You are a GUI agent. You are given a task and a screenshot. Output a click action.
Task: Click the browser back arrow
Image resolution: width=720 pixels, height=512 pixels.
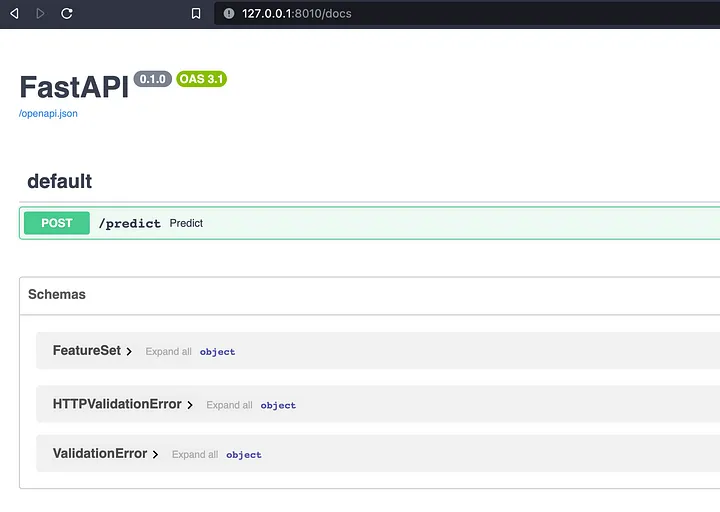pos(14,14)
